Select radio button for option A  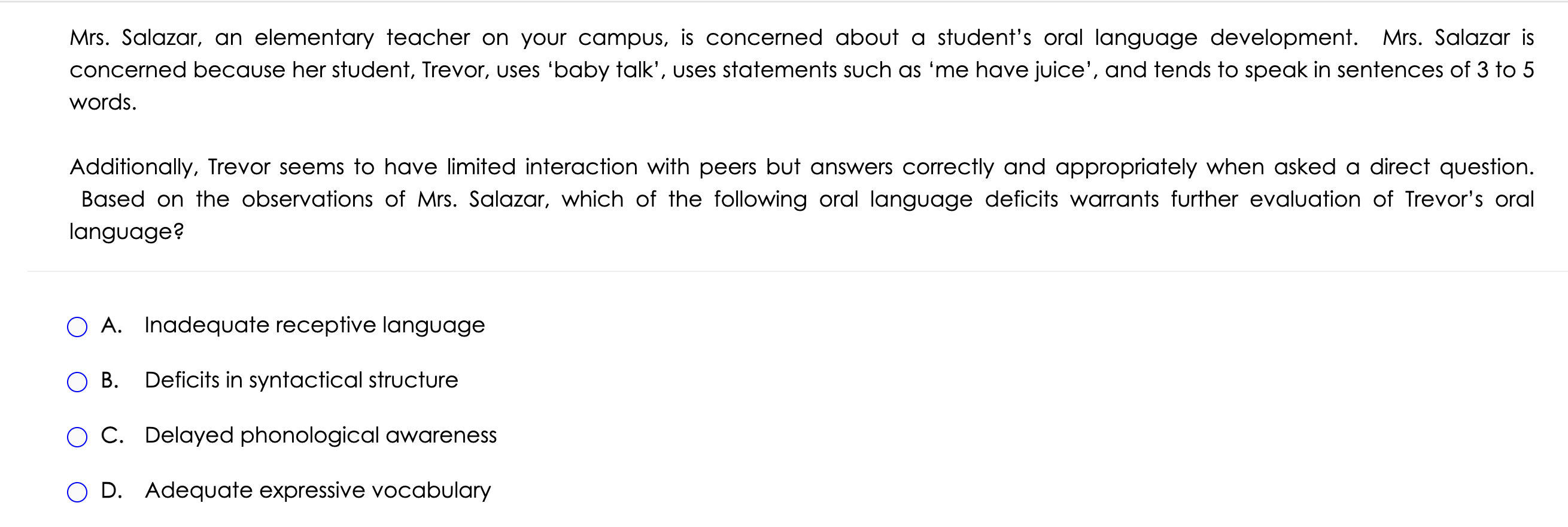pyautogui.click(x=77, y=327)
